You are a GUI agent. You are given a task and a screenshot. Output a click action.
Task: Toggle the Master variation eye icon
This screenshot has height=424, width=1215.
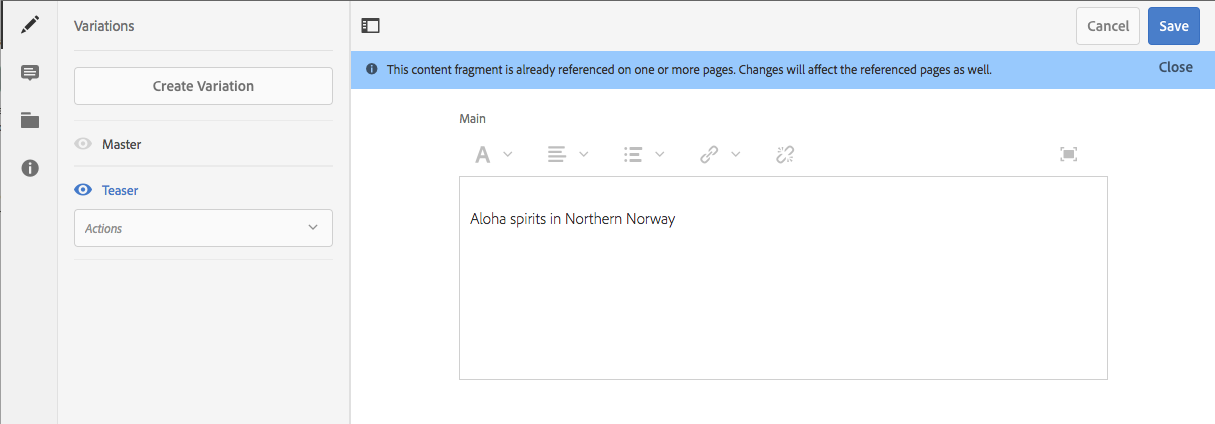[83, 144]
